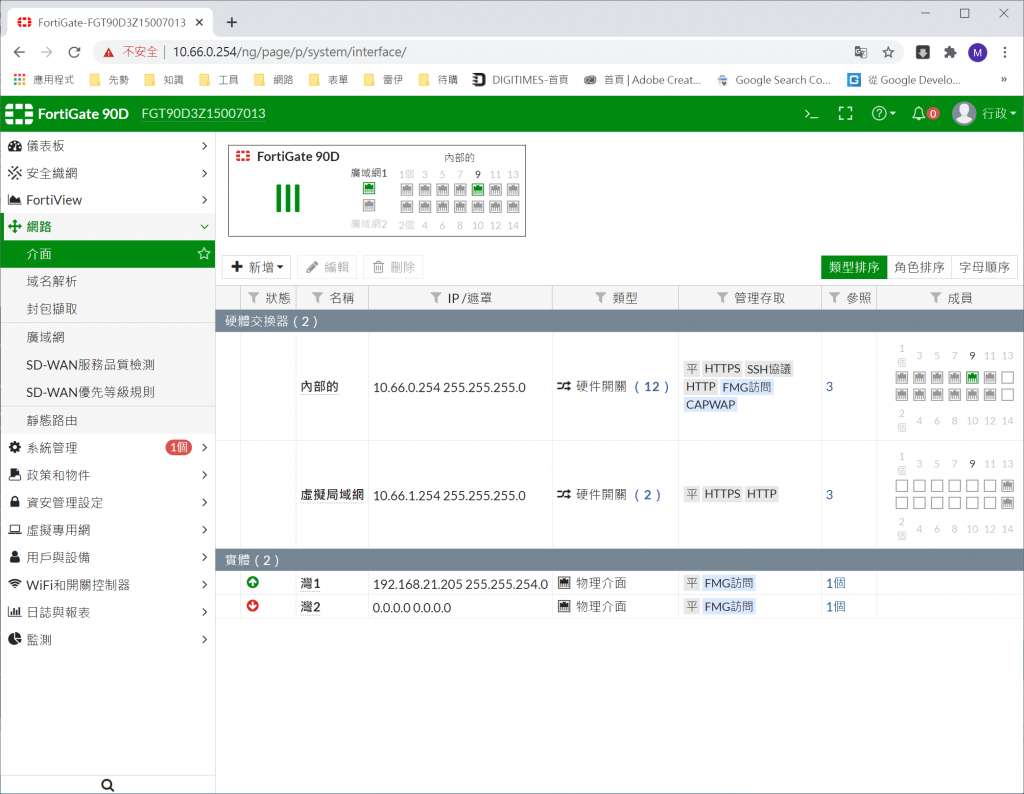Open browser extensions puzzle icon
Viewport: 1024px width, 794px height.
[x=950, y=52]
